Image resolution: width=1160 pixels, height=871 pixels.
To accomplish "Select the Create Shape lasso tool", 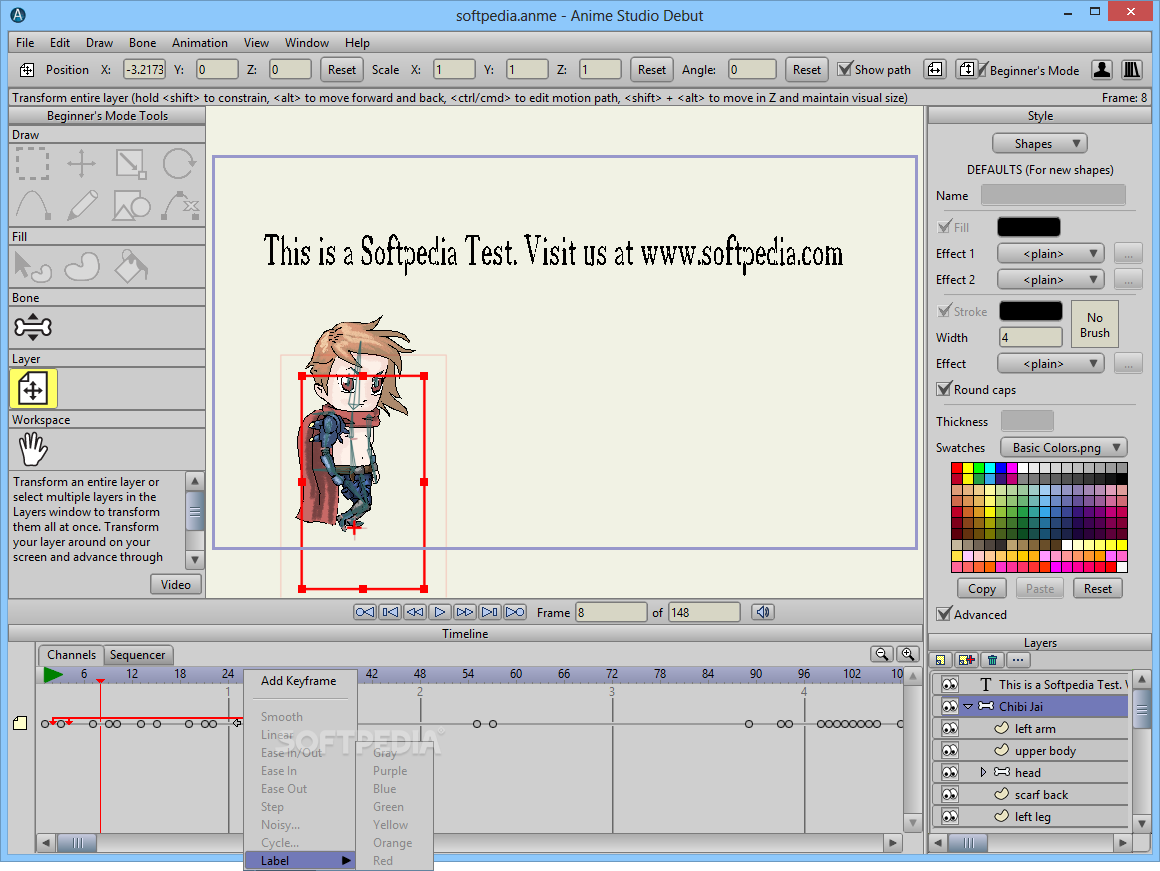I will pyautogui.click(x=81, y=266).
